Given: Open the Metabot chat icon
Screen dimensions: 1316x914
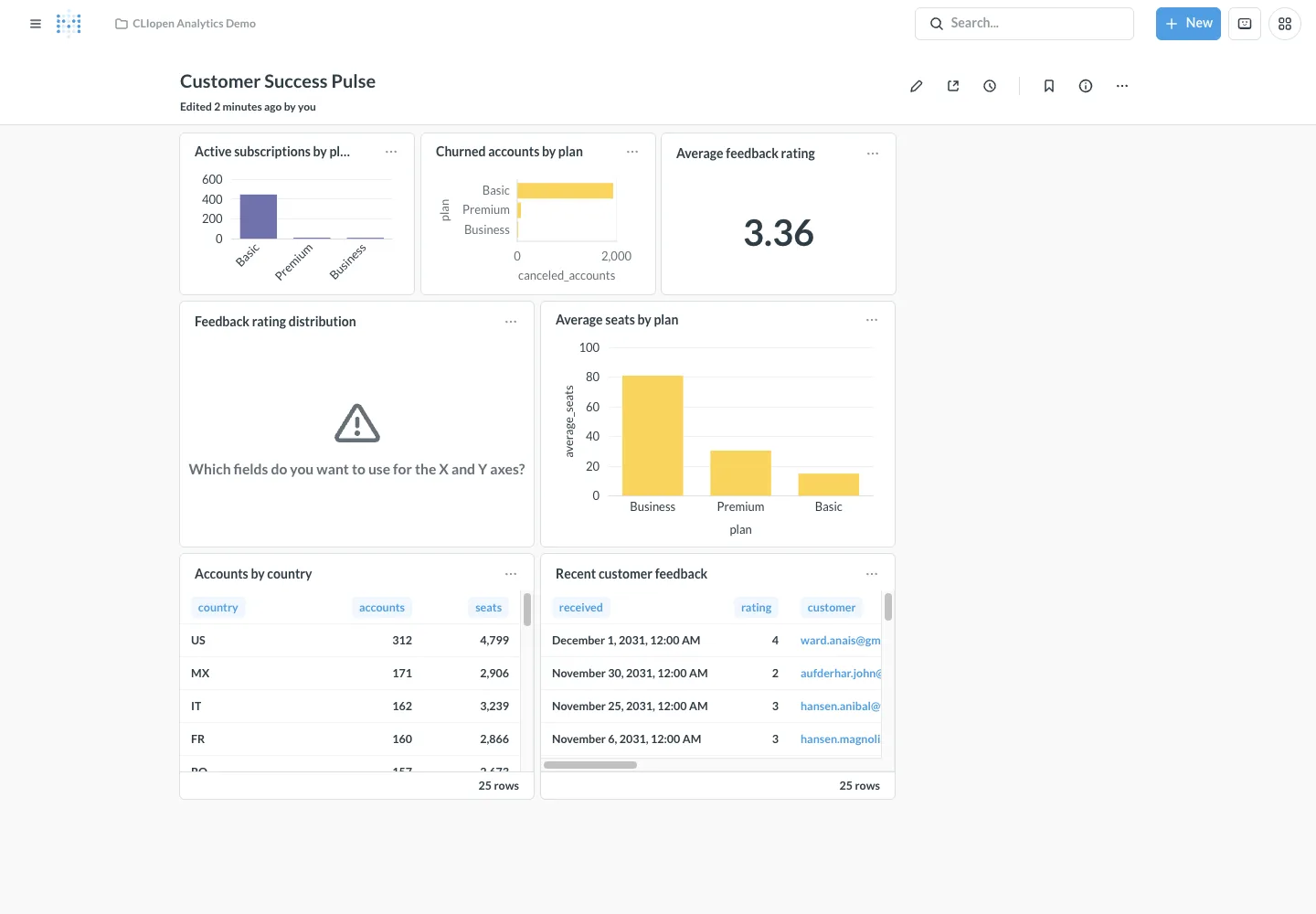Looking at the screenshot, I should pos(1245,24).
